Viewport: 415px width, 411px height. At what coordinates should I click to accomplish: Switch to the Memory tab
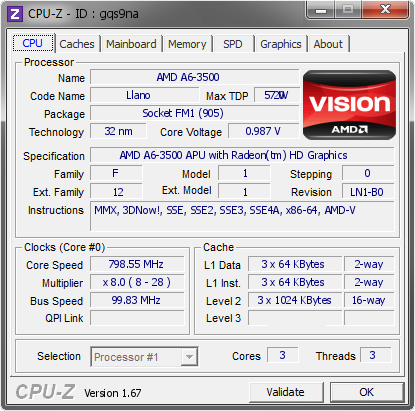click(x=187, y=44)
